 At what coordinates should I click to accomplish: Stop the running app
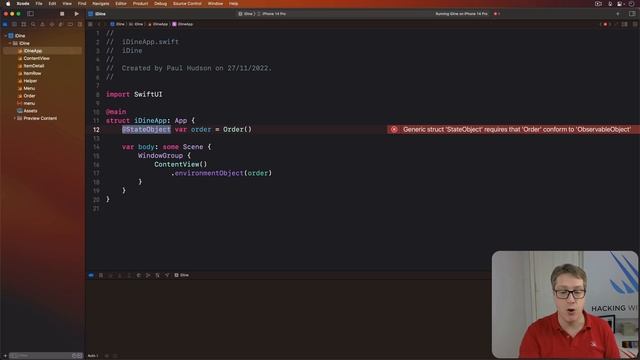click(62, 14)
